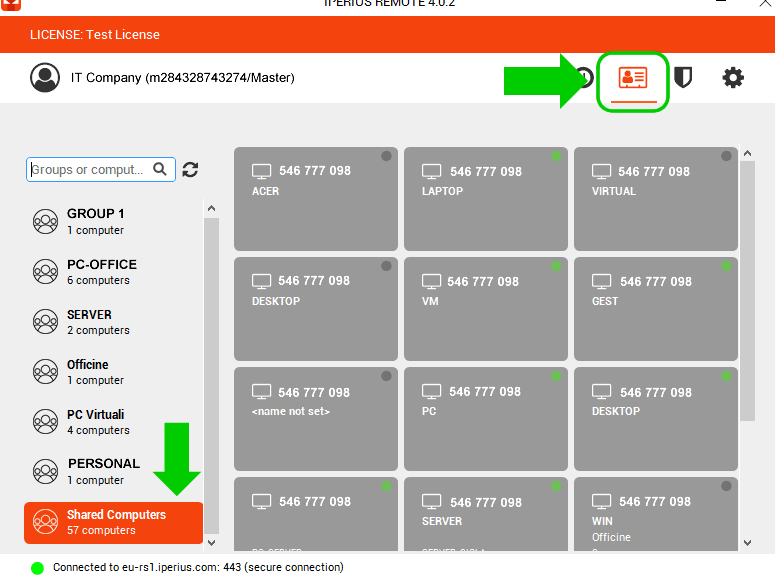This screenshot has height=576, width=775.
Task: Click the monitor icon on GEST card
Action: tap(602, 282)
